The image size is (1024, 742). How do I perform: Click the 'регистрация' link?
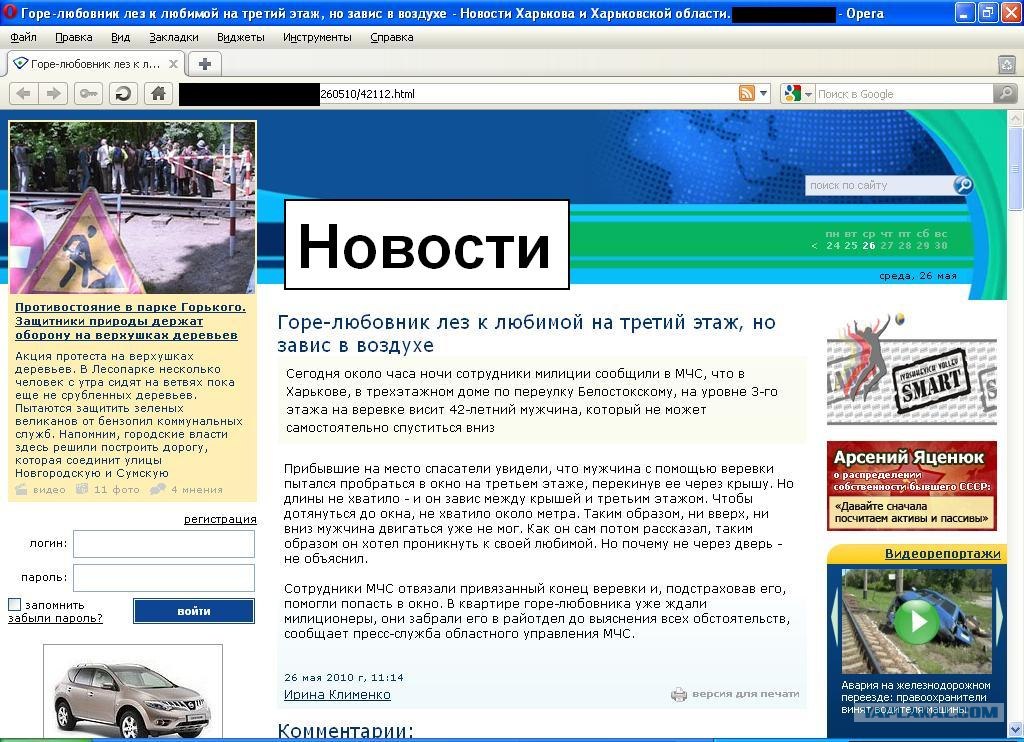[220, 519]
